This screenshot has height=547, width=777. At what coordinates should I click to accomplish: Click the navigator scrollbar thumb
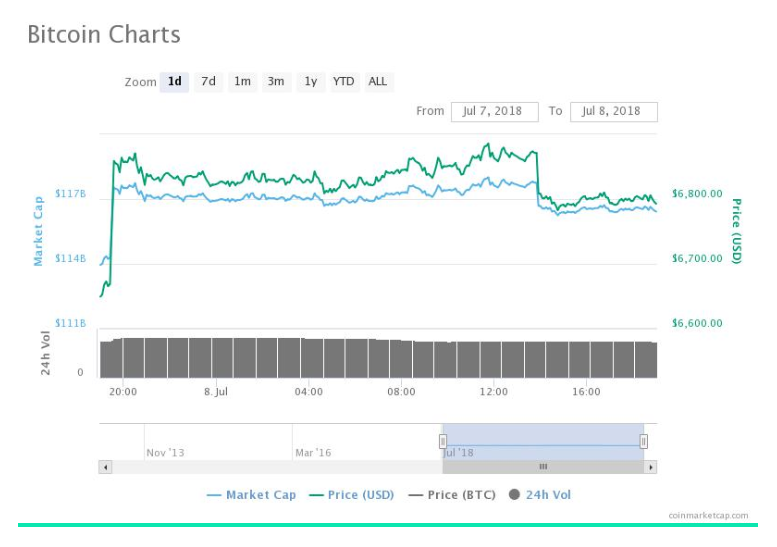point(543,467)
